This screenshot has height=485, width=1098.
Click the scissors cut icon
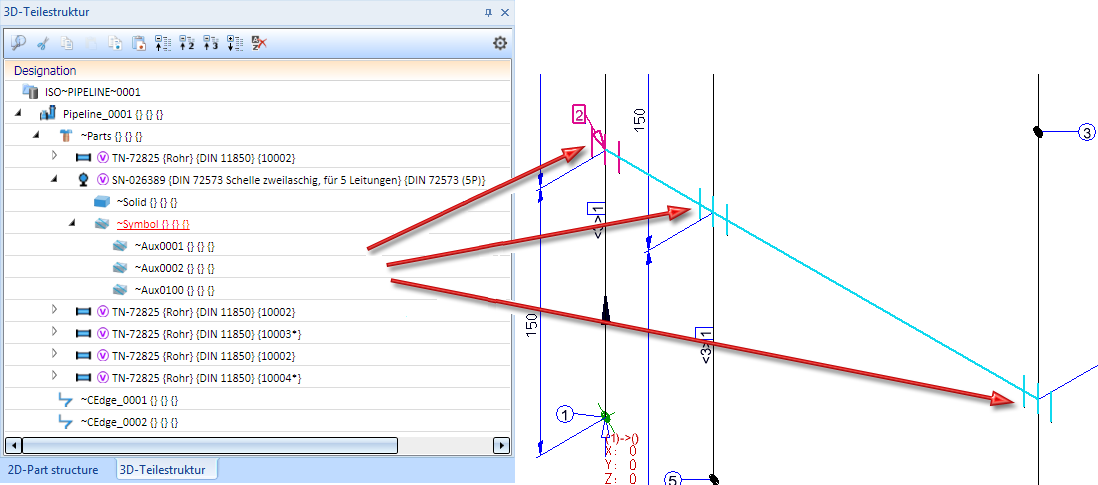click(x=43, y=43)
